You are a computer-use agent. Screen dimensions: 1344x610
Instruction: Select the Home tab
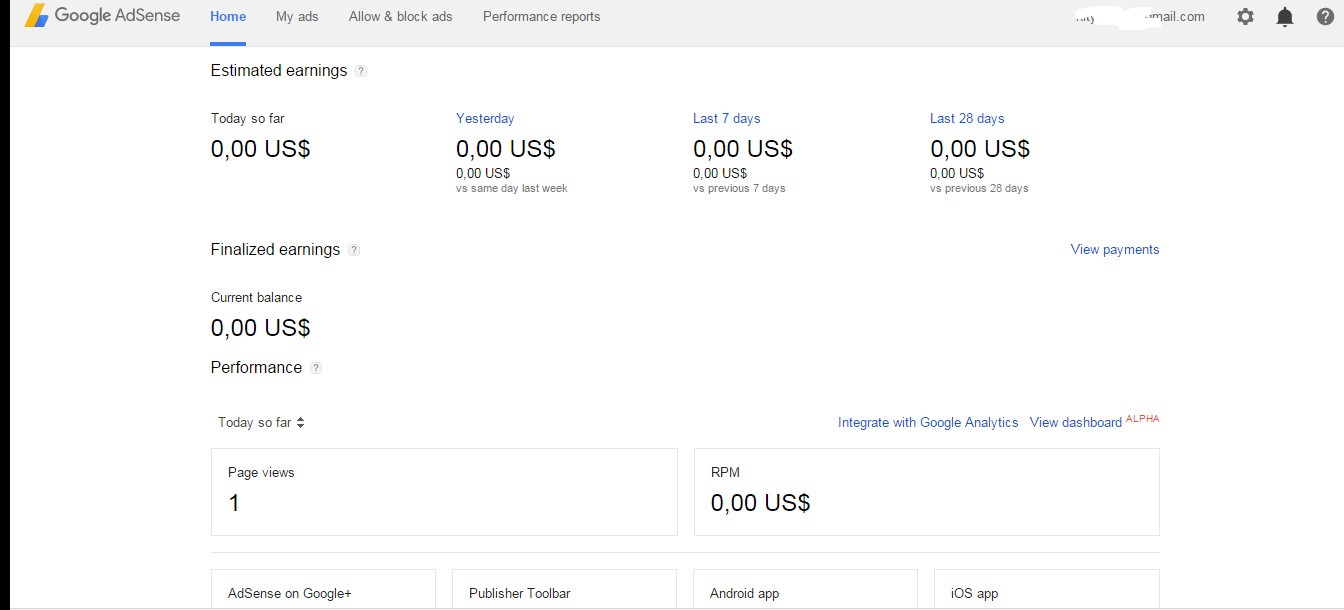(x=228, y=17)
